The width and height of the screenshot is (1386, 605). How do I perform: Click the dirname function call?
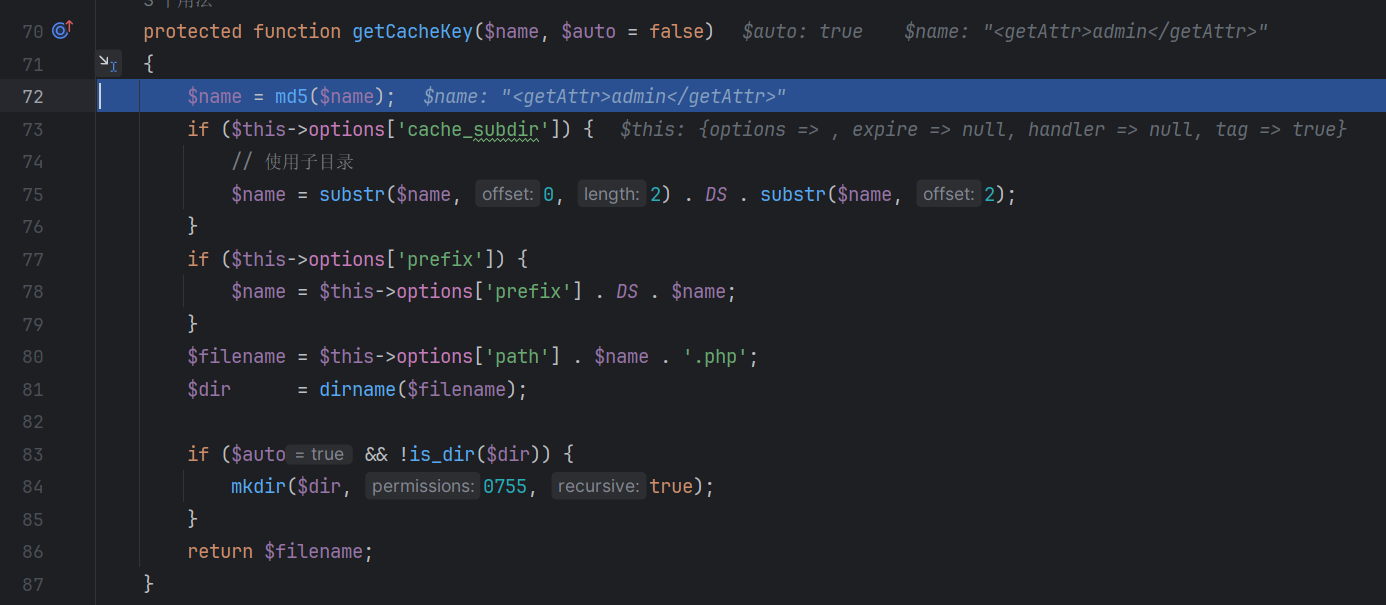[358, 389]
